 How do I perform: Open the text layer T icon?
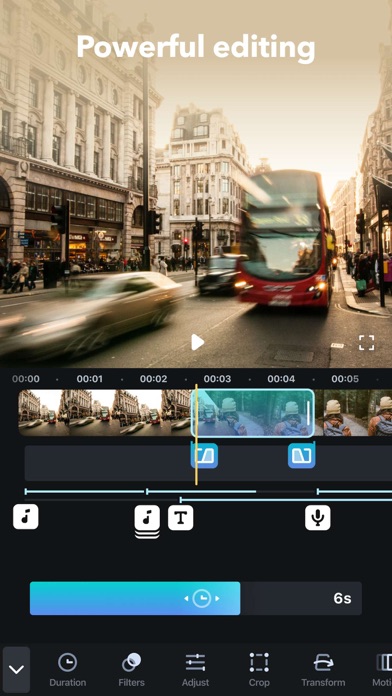[x=181, y=518]
